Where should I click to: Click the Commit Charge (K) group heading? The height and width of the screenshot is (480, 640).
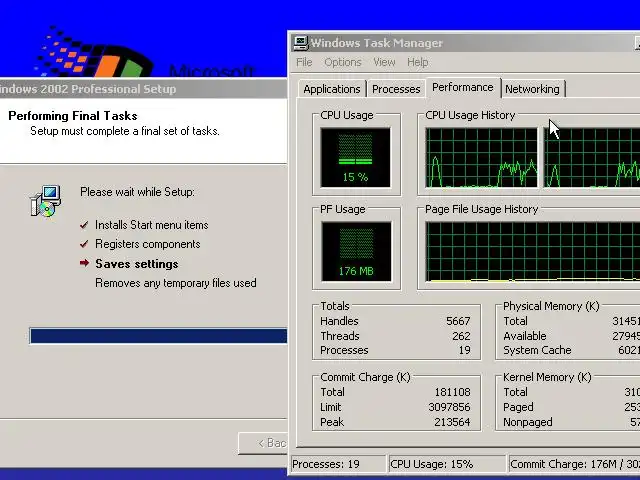[x=365, y=377]
